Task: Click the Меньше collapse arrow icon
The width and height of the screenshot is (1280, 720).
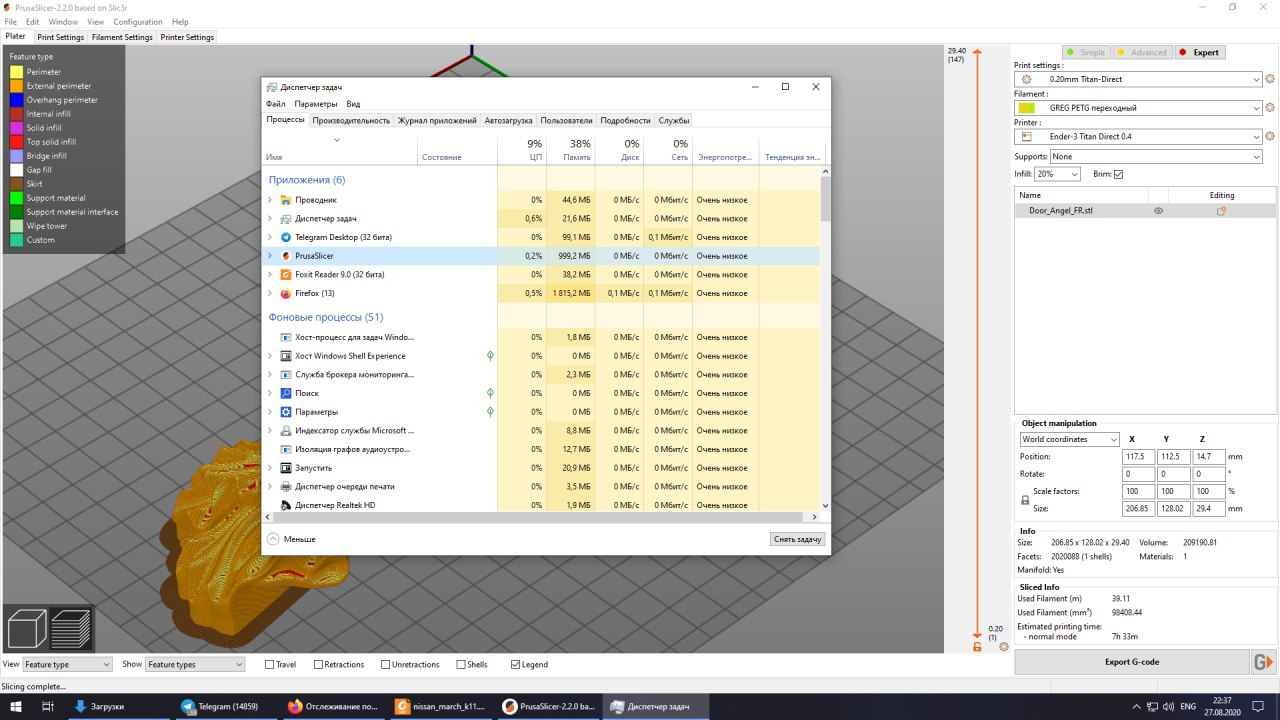Action: coord(273,539)
